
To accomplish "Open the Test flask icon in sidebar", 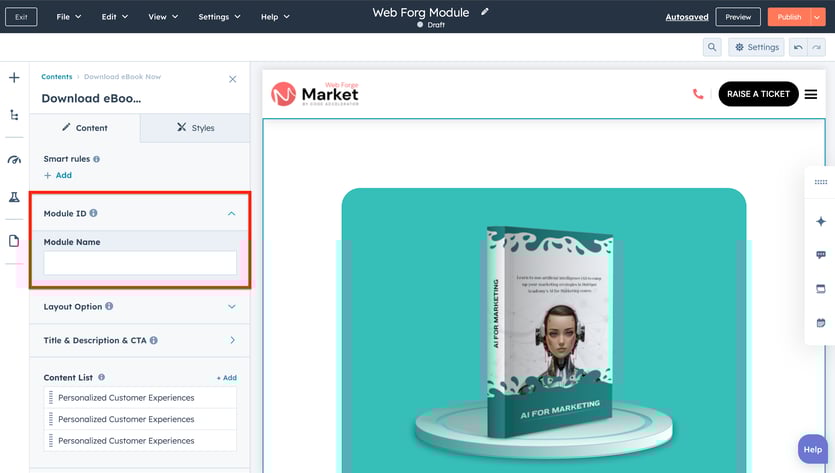I will [x=14, y=198].
